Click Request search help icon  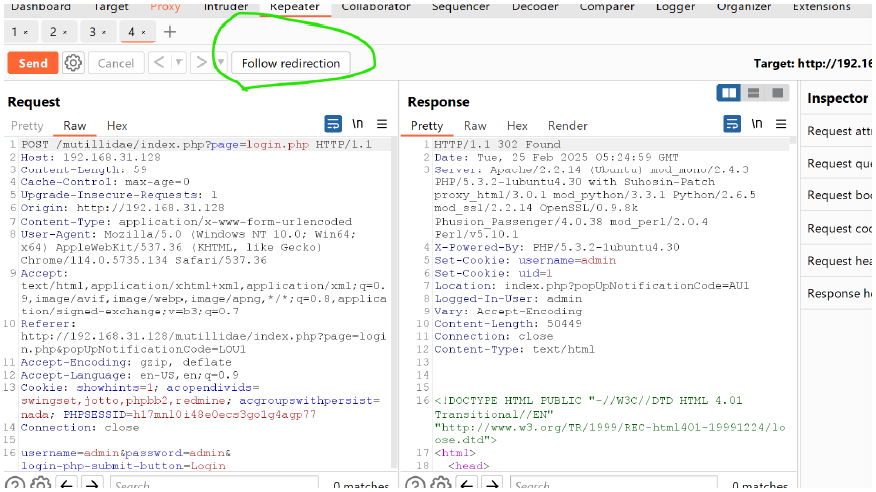[x=15, y=484]
